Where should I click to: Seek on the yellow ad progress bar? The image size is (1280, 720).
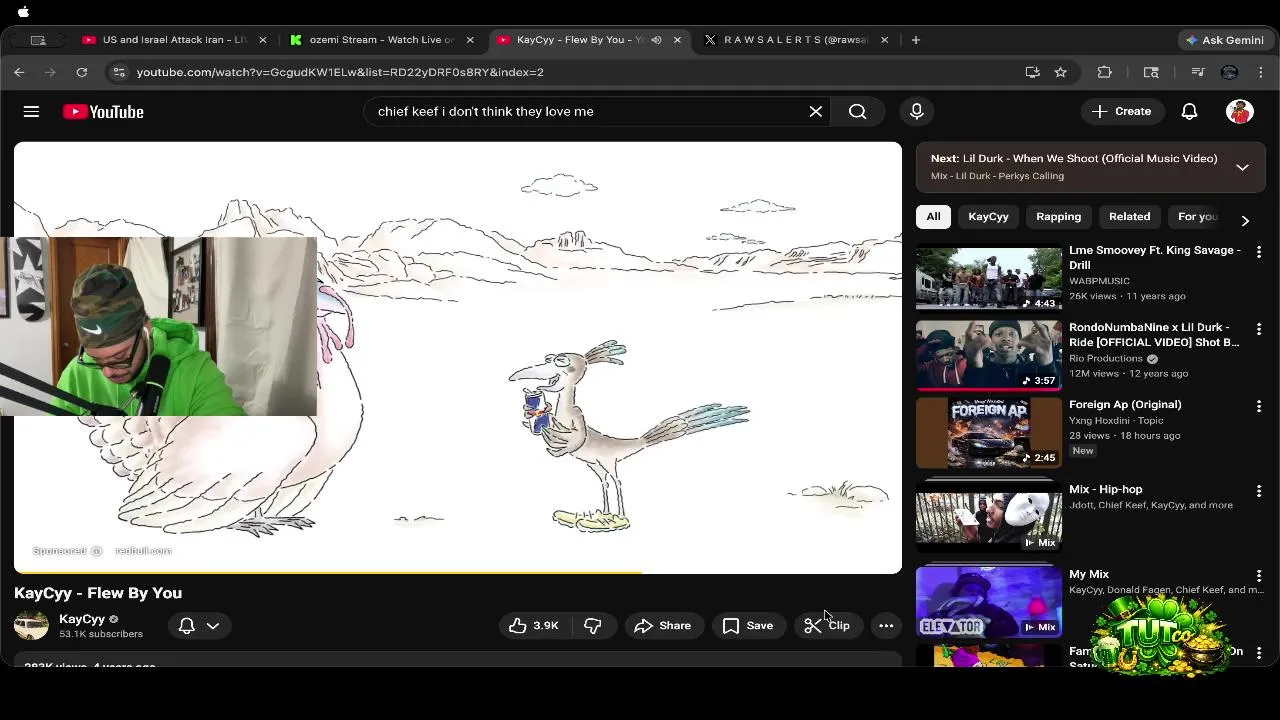(328, 572)
